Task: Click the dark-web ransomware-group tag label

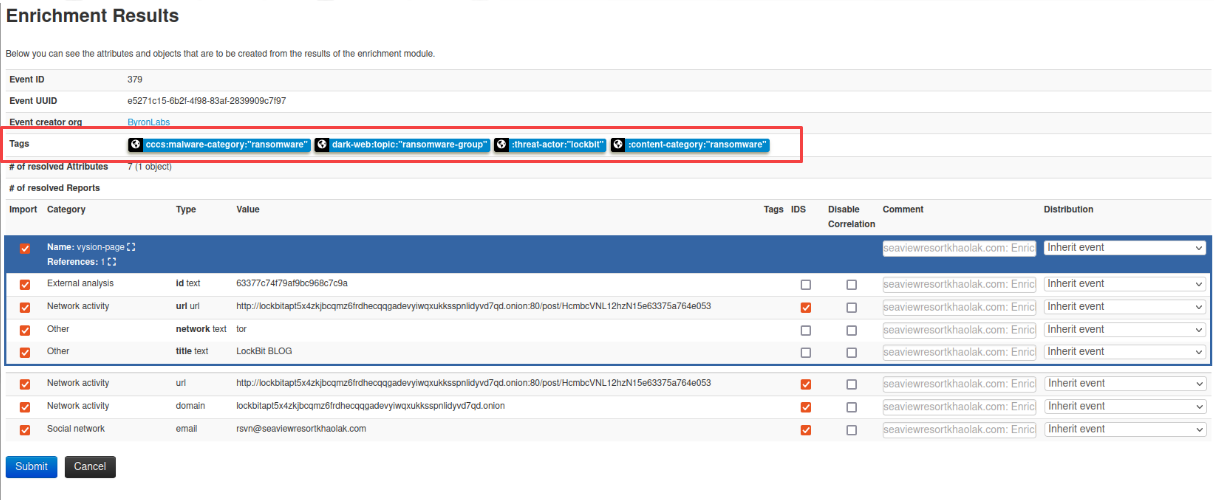Action: coord(410,145)
